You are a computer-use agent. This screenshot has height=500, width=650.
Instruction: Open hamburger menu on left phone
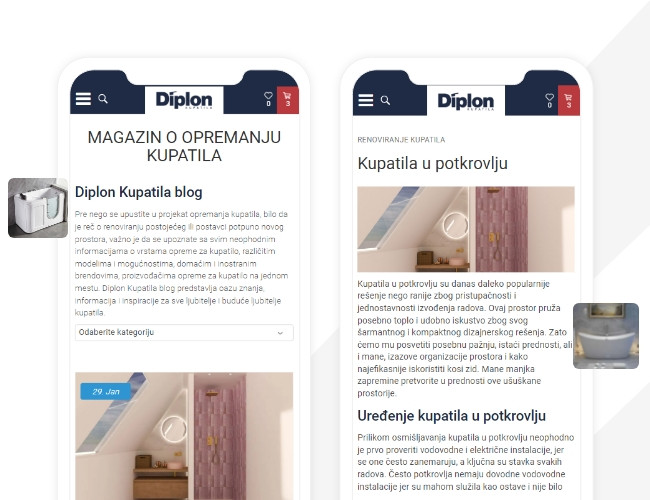pos(83,99)
